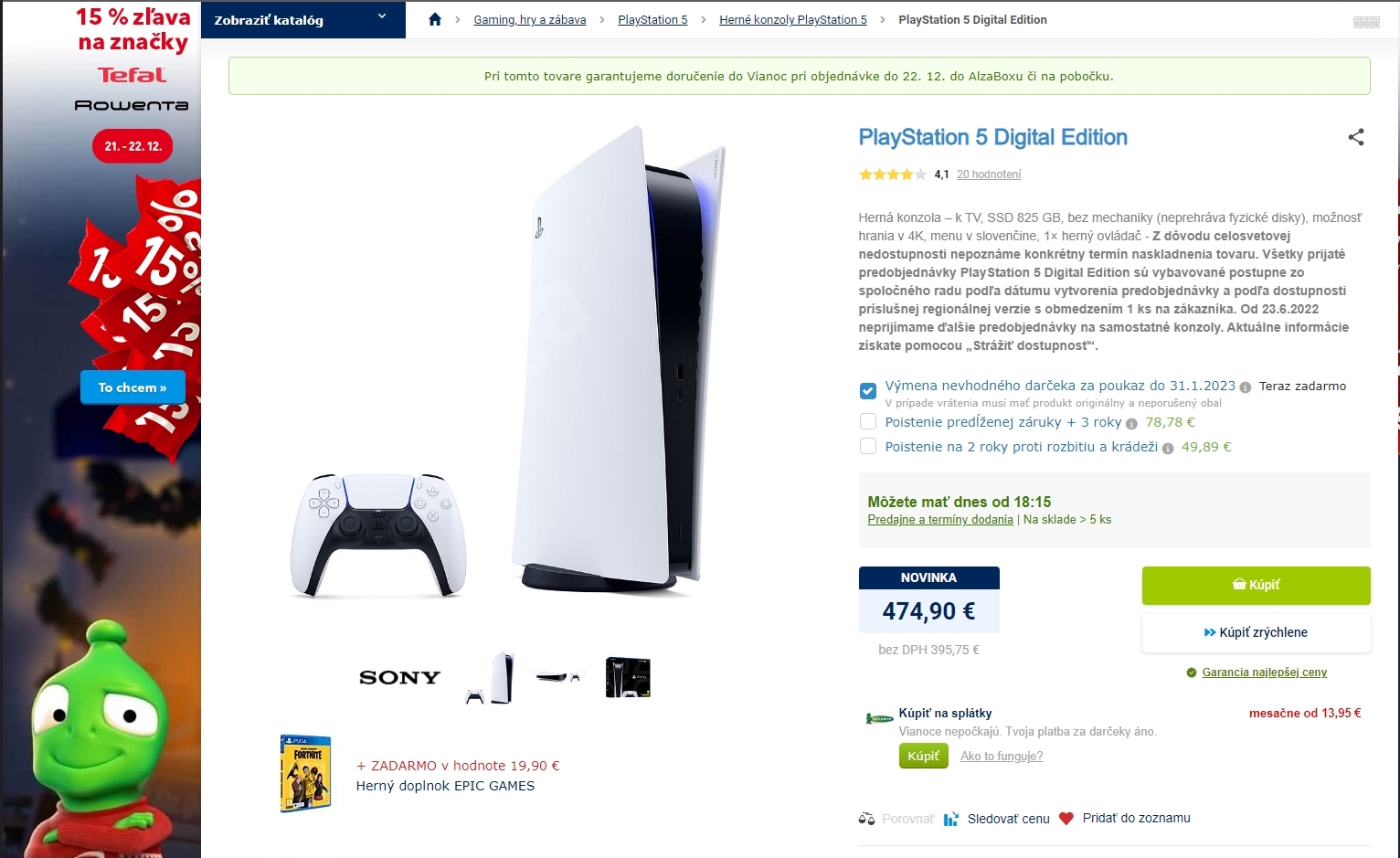
Task: Open the 20 hodnotení reviews link
Action: (x=989, y=175)
